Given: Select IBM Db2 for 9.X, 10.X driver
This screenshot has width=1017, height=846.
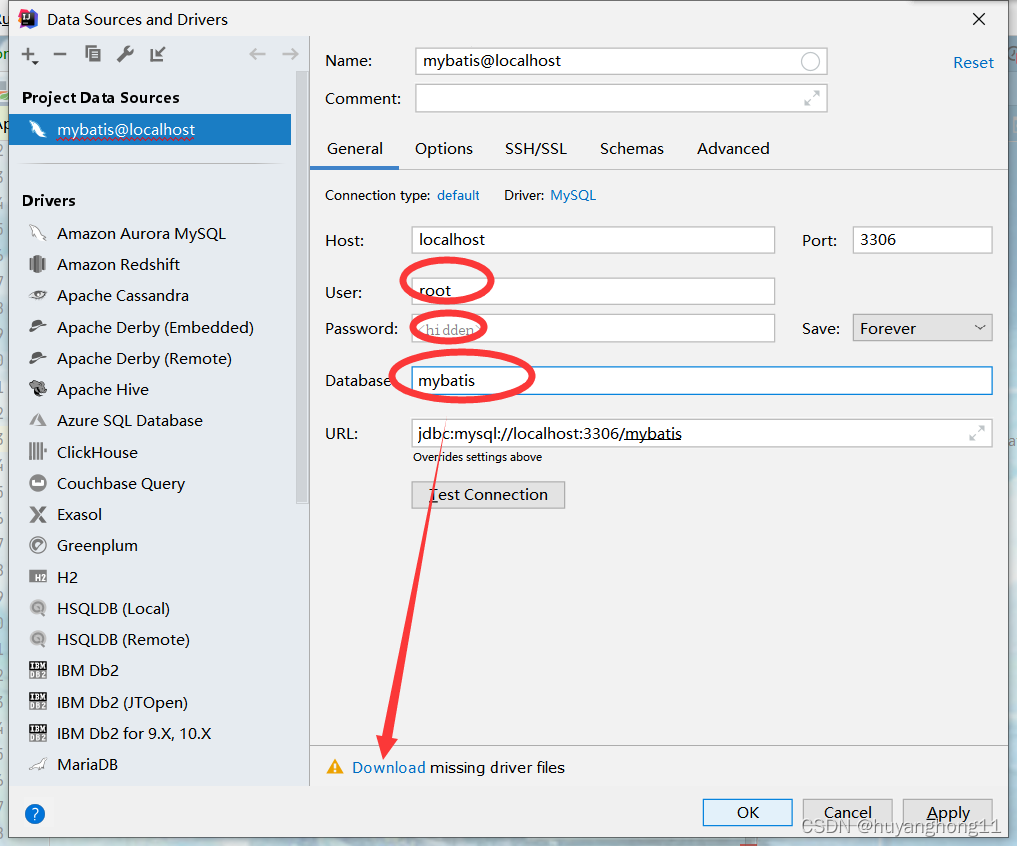Looking at the screenshot, I should pos(134,733).
